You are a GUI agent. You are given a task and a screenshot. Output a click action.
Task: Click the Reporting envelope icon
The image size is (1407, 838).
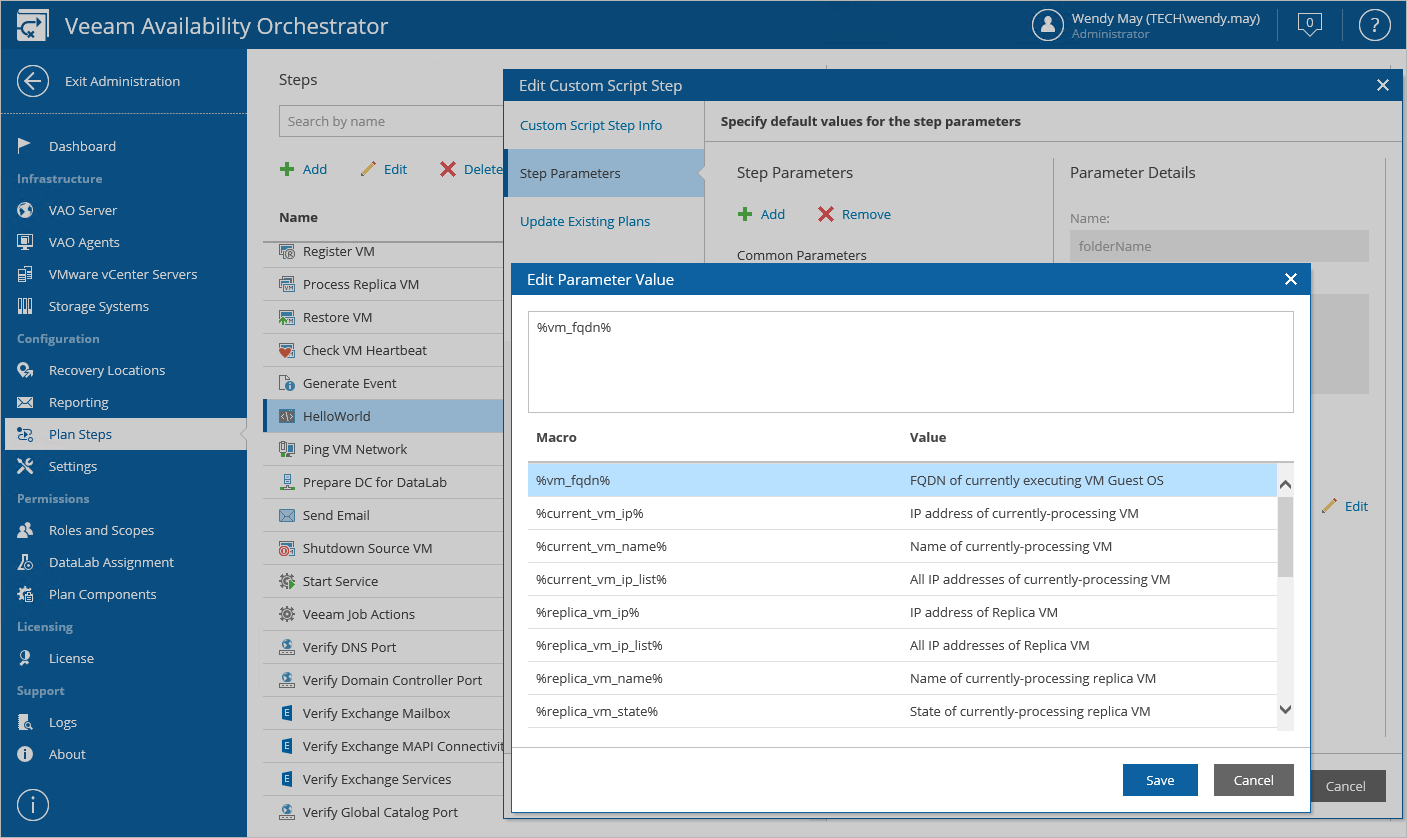[26, 402]
